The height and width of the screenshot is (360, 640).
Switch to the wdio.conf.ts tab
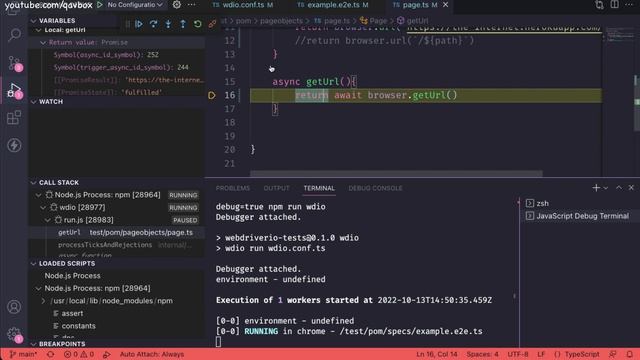tap(243, 5)
